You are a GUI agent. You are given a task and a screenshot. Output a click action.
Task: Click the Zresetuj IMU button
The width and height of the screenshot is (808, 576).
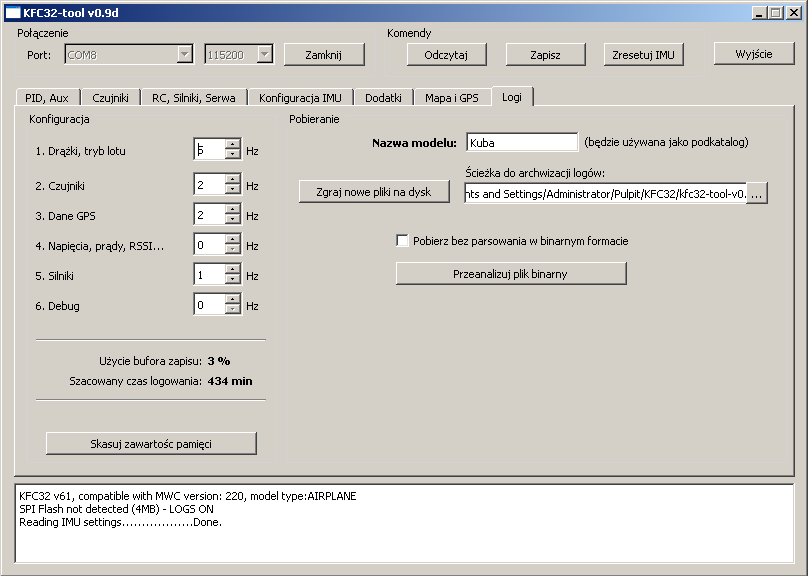pos(644,55)
